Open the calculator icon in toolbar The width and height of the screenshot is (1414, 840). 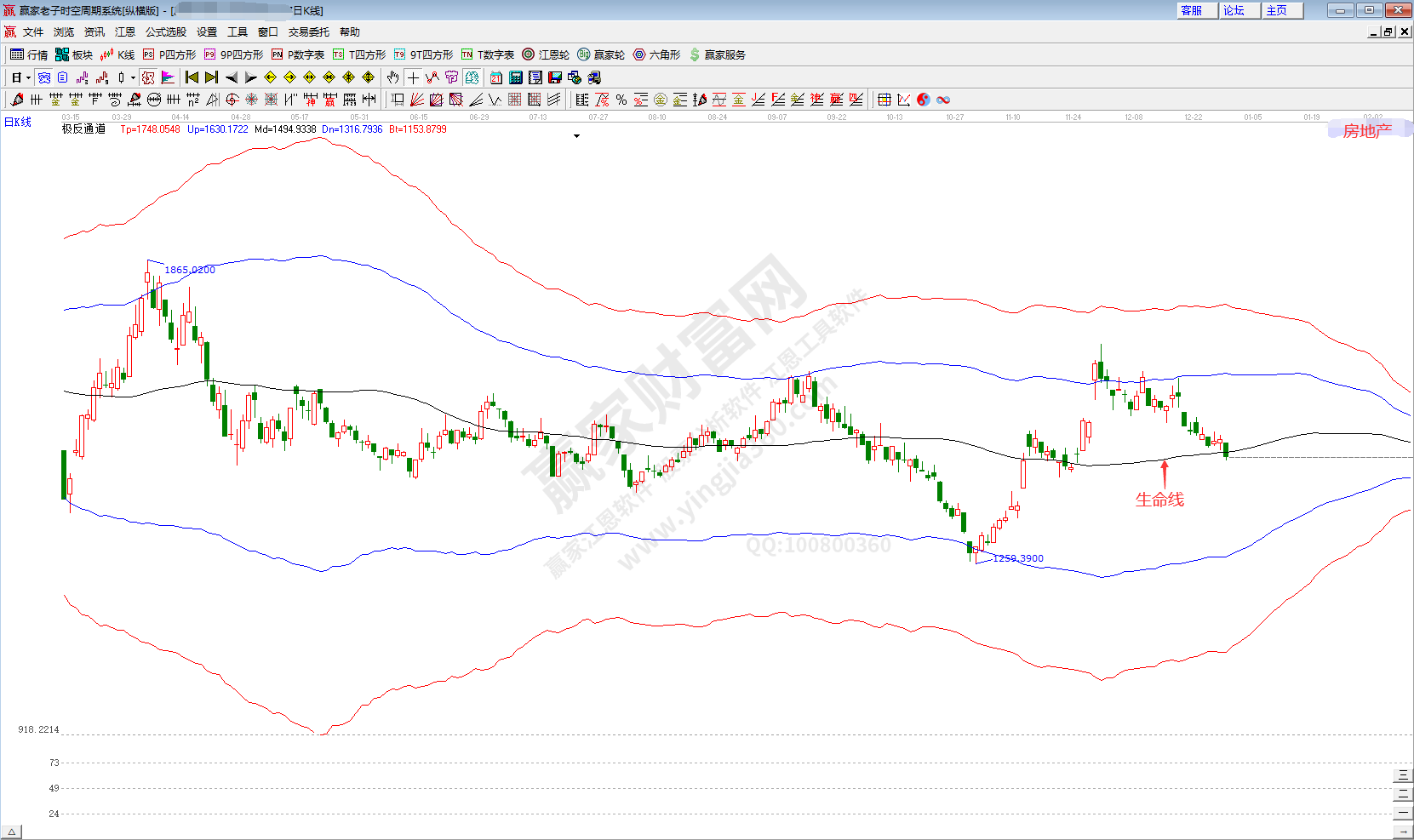point(515,77)
